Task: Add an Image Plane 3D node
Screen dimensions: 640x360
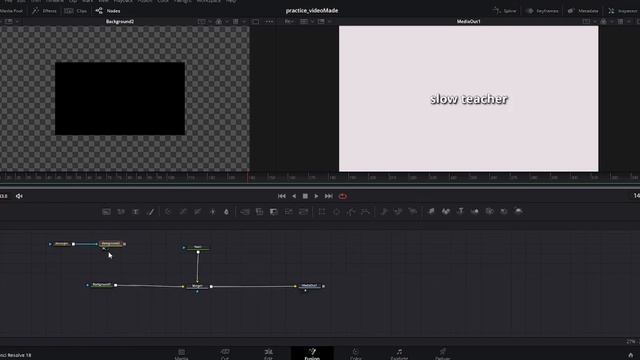Action: click(431, 211)
